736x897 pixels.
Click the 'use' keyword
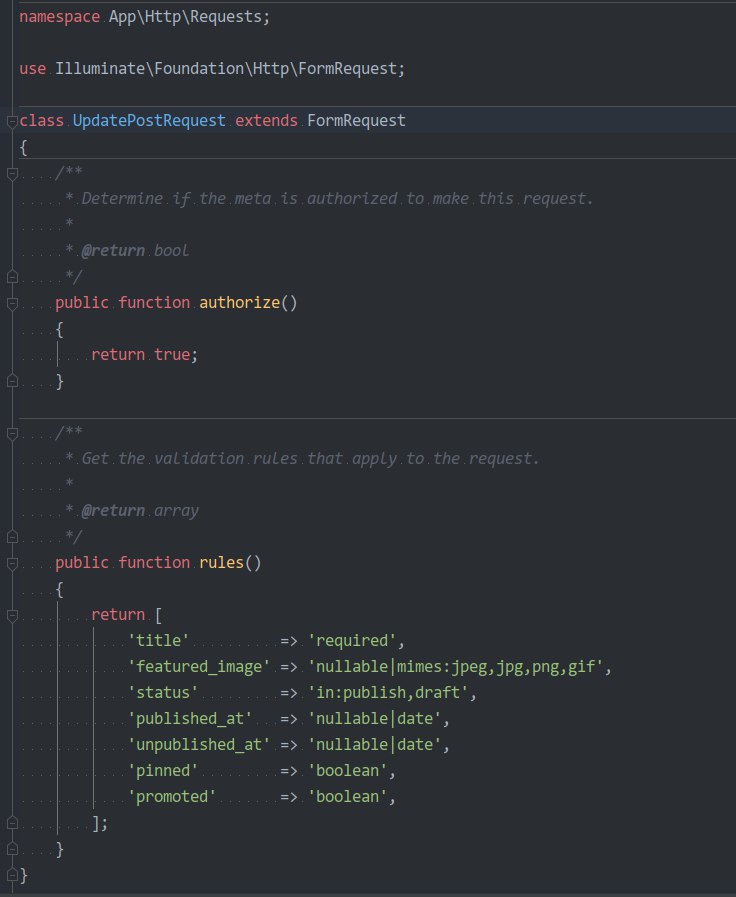[33, 69]
